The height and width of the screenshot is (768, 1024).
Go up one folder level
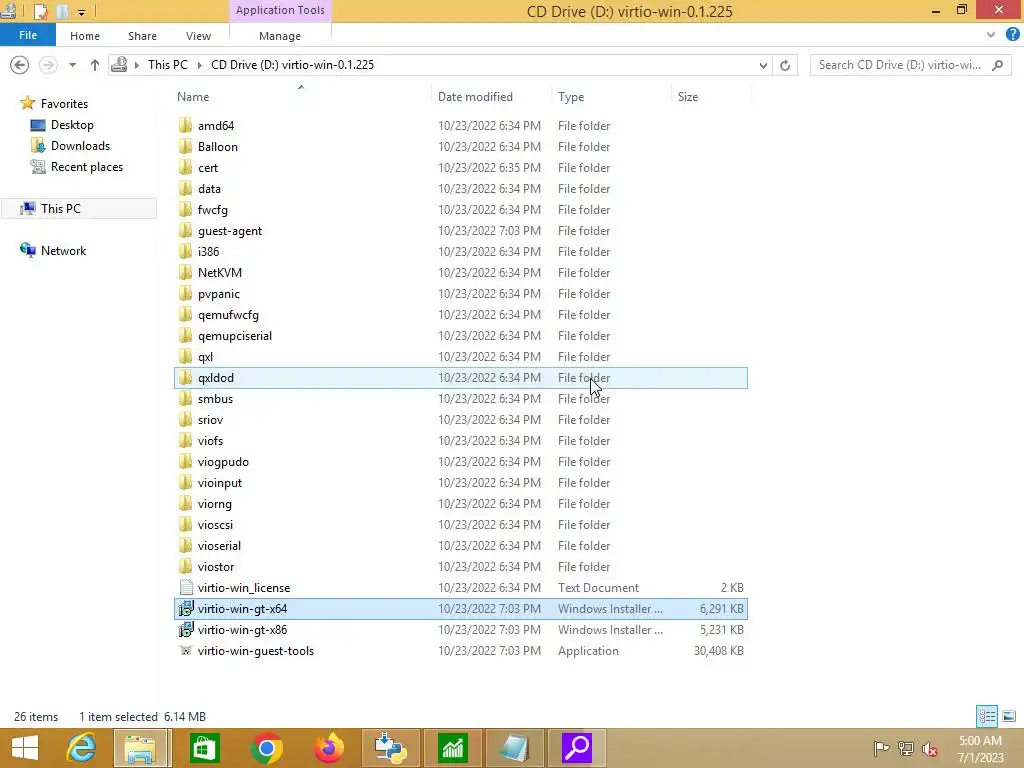(x=95, y=65)
